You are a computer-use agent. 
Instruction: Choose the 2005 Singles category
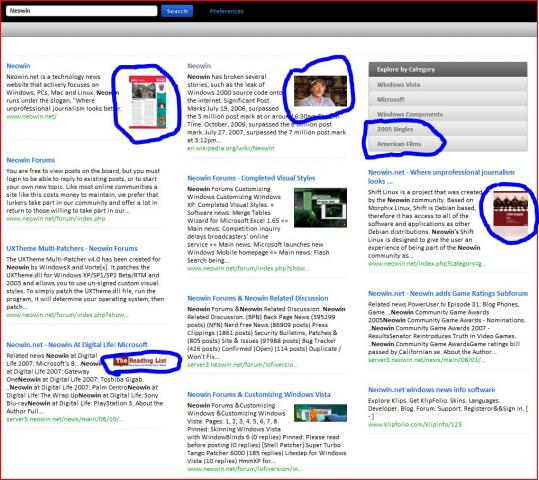[448, 129]
